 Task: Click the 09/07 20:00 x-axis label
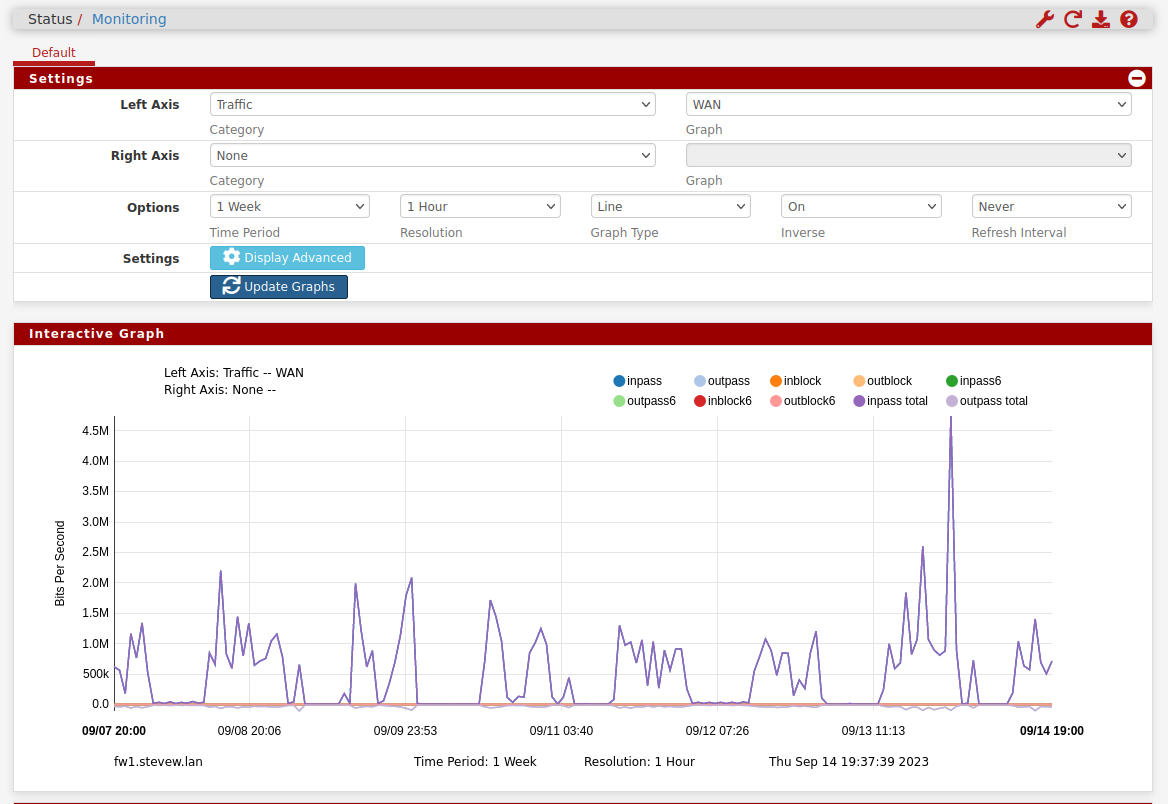(x=114, y=731)
